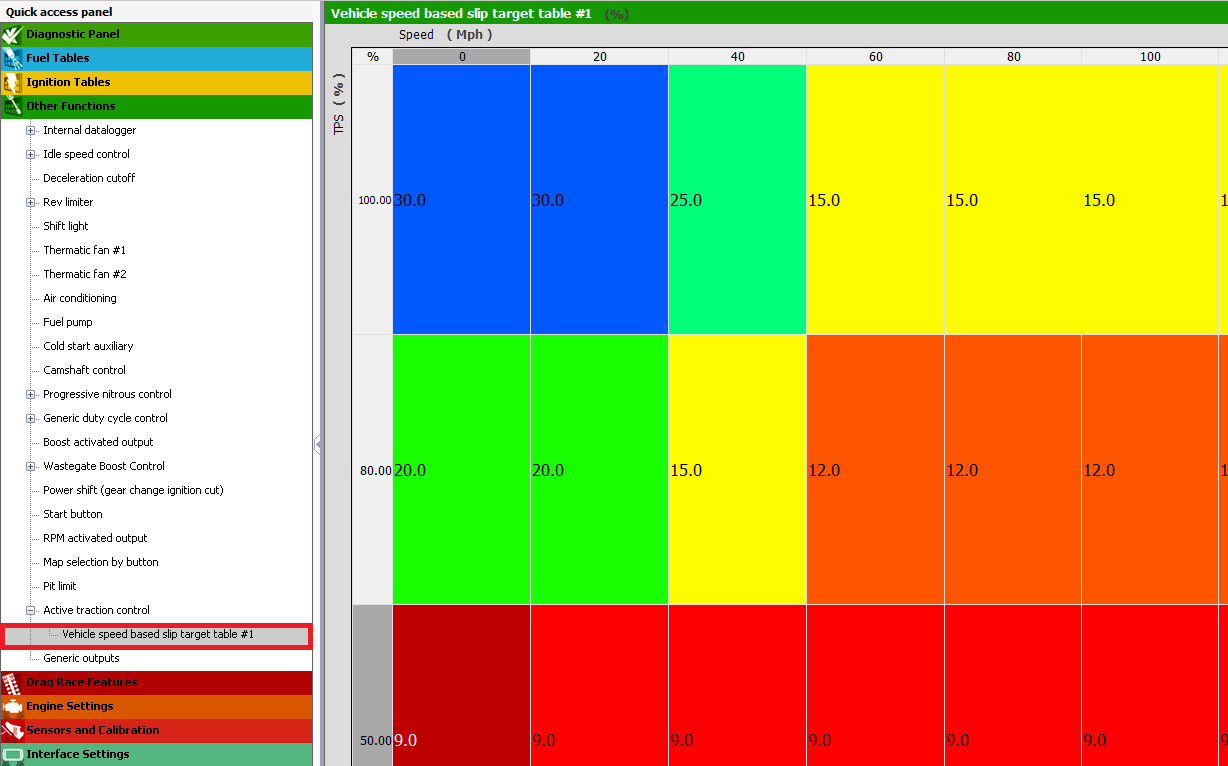Select the Pit limit tree item
Screen dimensions: 1228x766
pyautogui.click(x=60, y=586)
